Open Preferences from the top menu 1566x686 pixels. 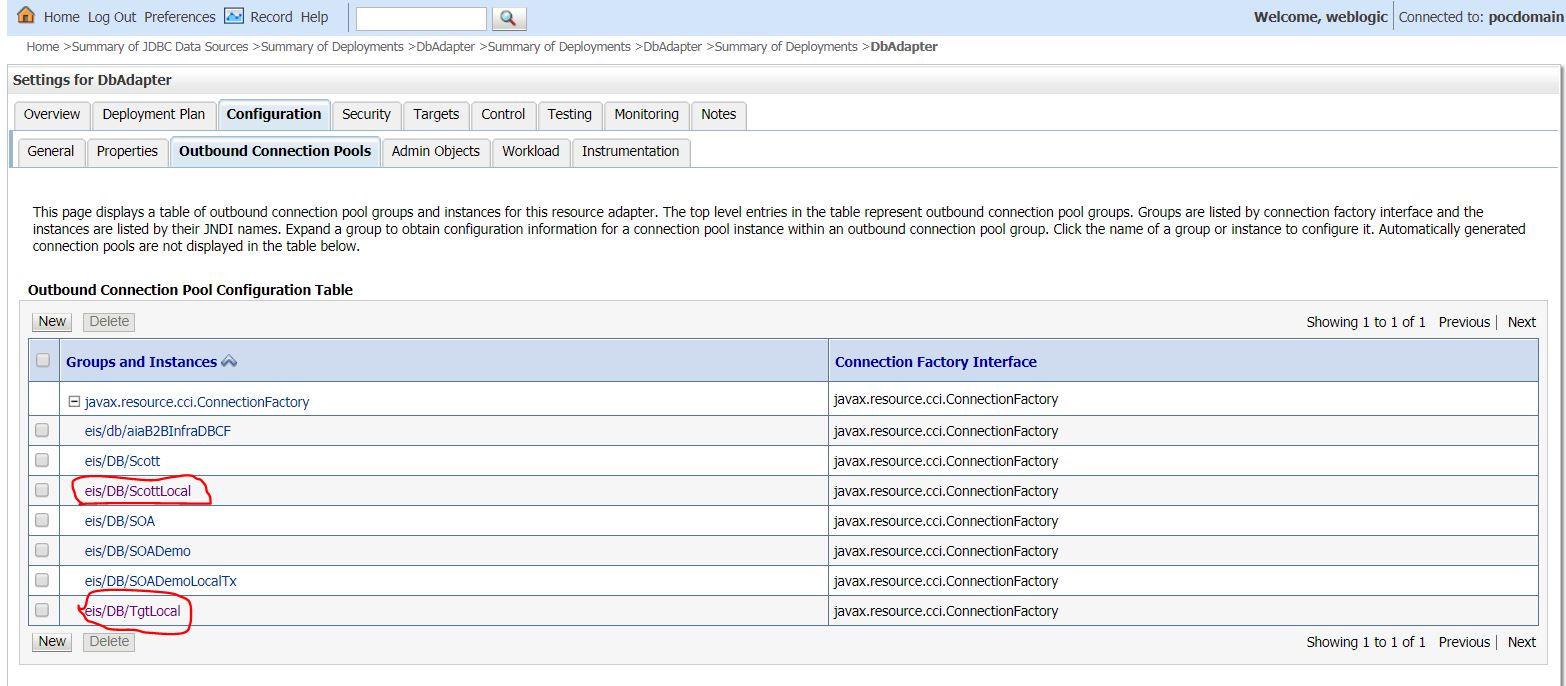(179, 16)
